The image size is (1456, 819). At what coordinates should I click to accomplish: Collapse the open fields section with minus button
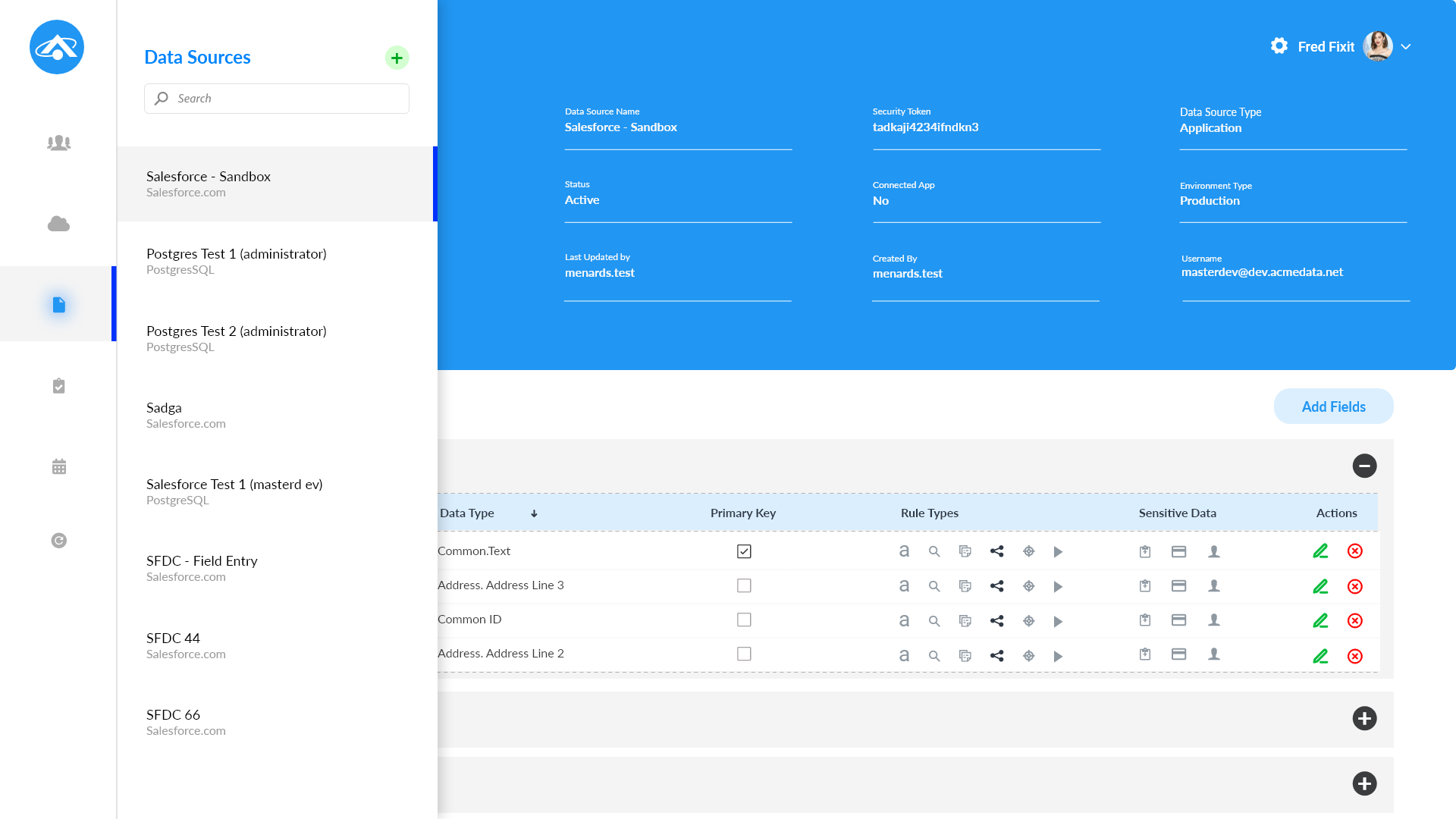[x=1364, y=466]
